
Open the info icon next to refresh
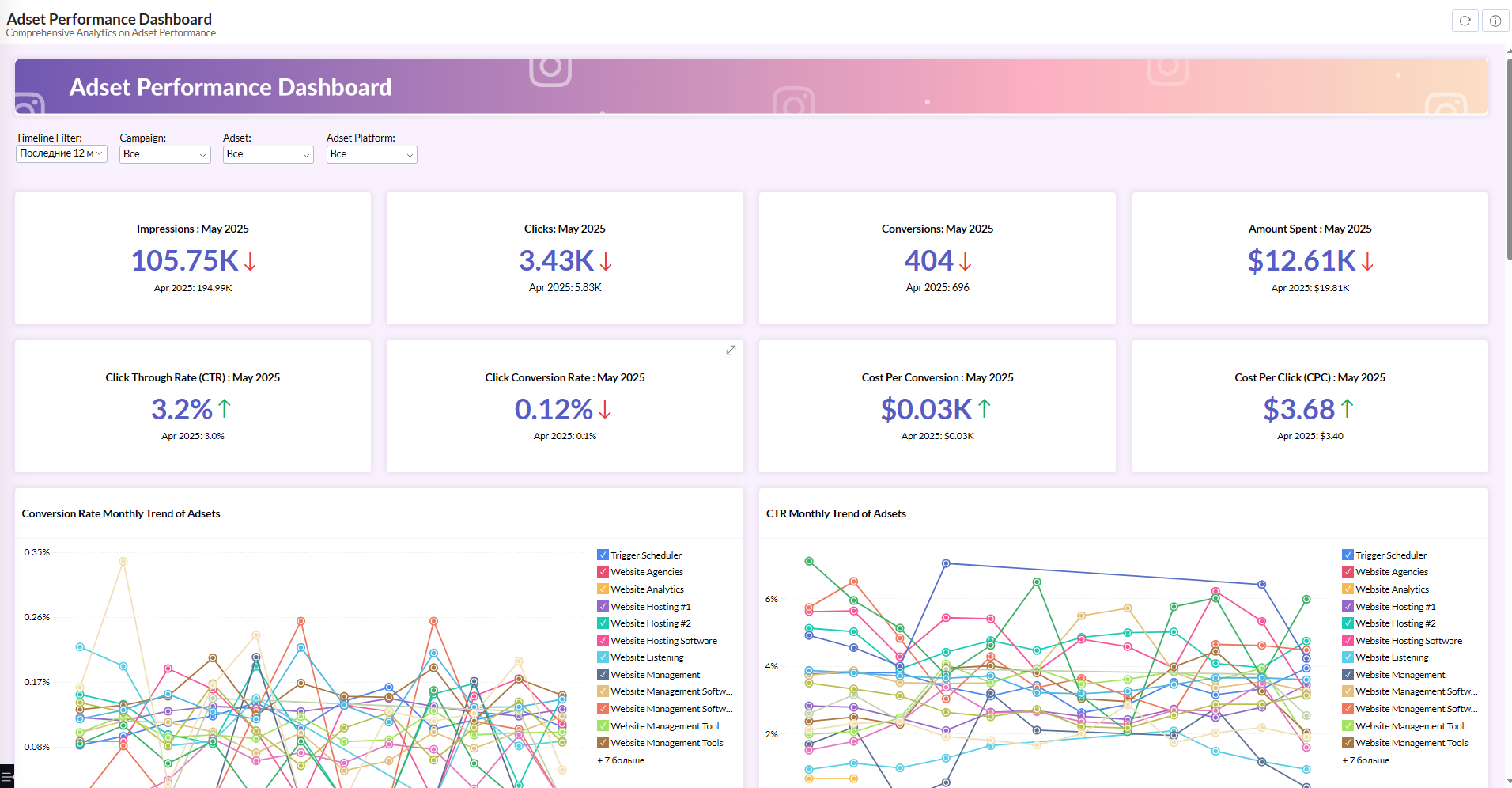point(1495,21)
